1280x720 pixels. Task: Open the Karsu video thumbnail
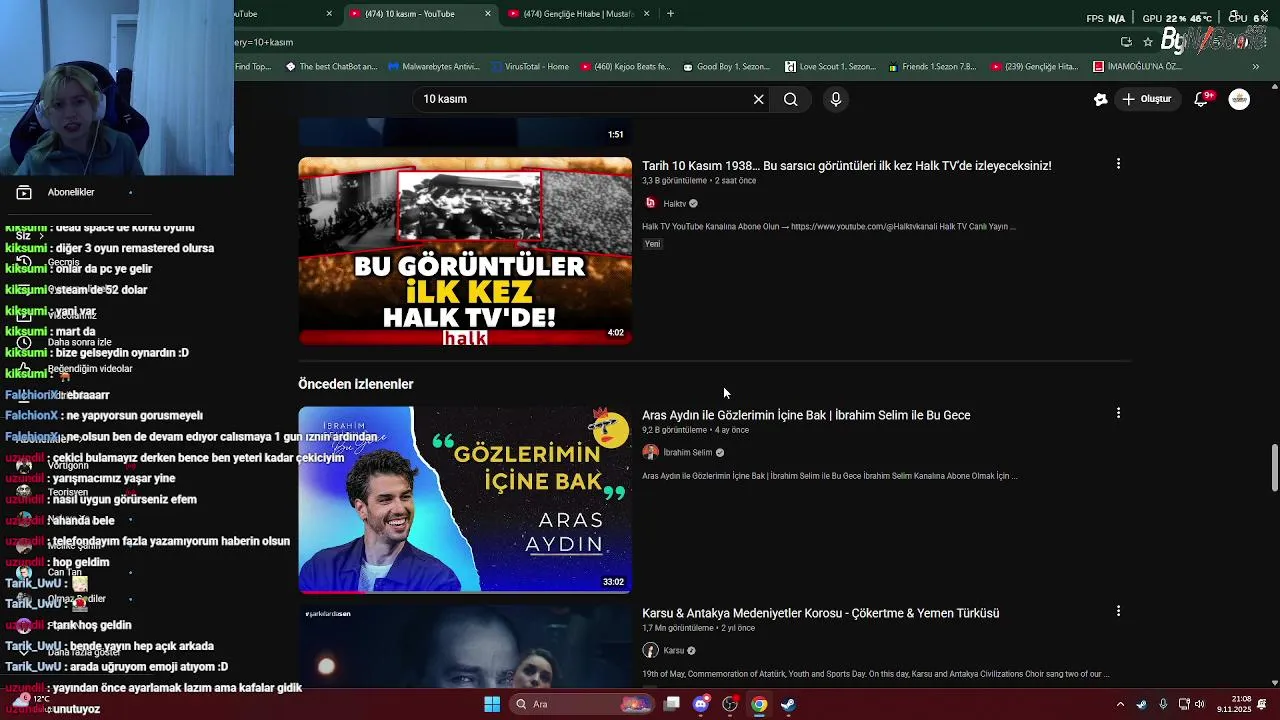(x=465, y=645)
